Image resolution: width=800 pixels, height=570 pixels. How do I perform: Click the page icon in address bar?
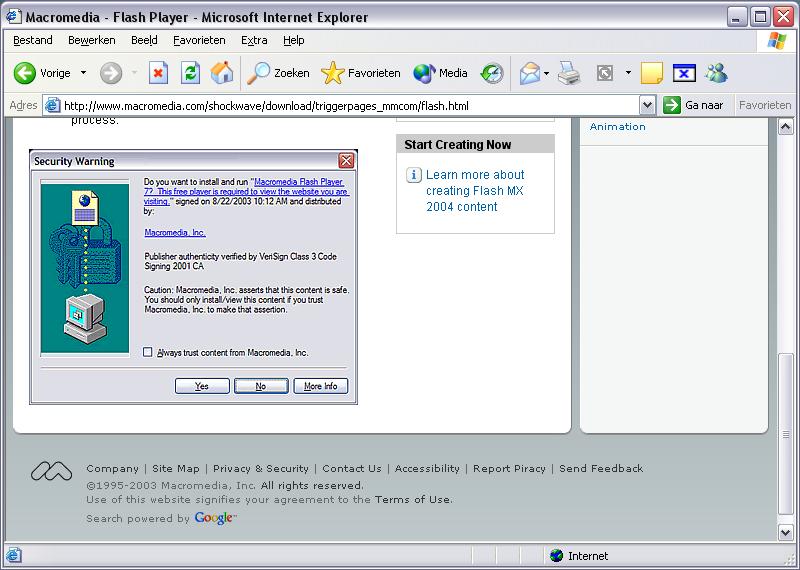(x=52, y=106)
